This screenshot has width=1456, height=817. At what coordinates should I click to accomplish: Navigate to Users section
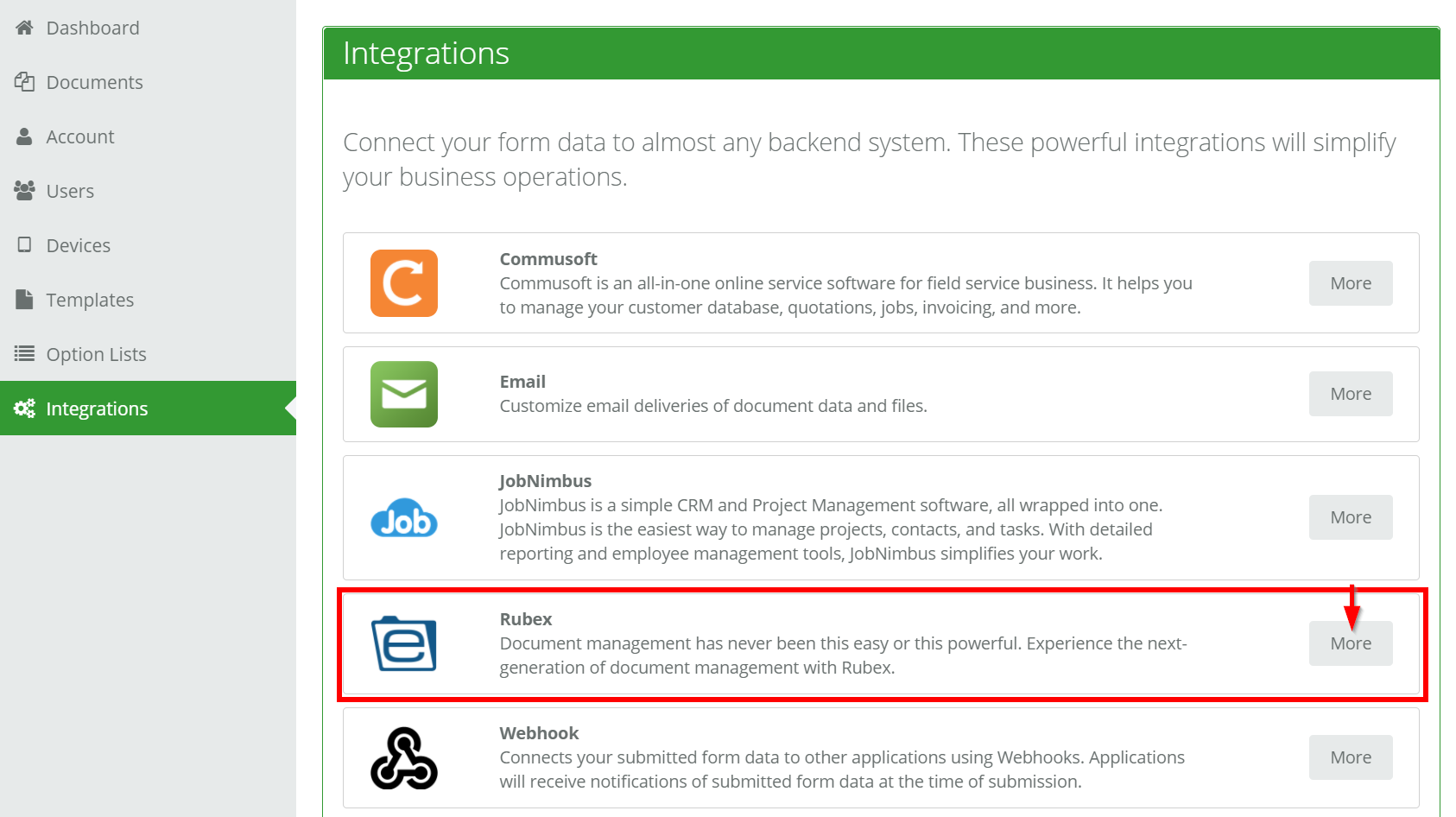(x=148, y=191)
